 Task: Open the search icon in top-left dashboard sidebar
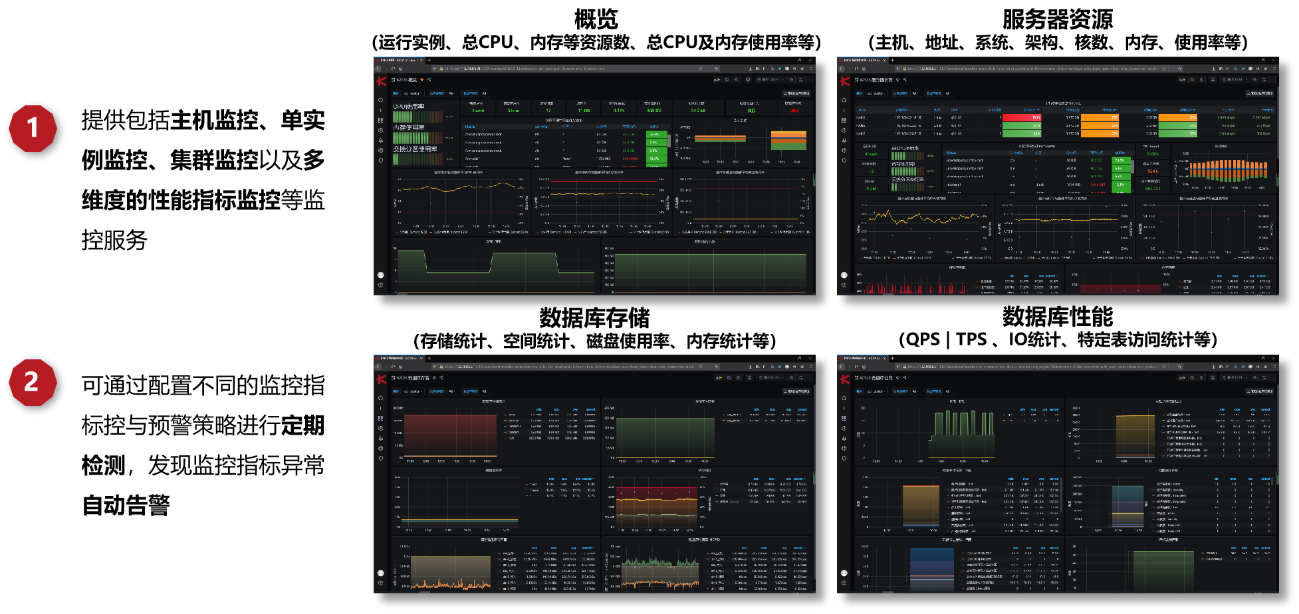click(381, 100)
